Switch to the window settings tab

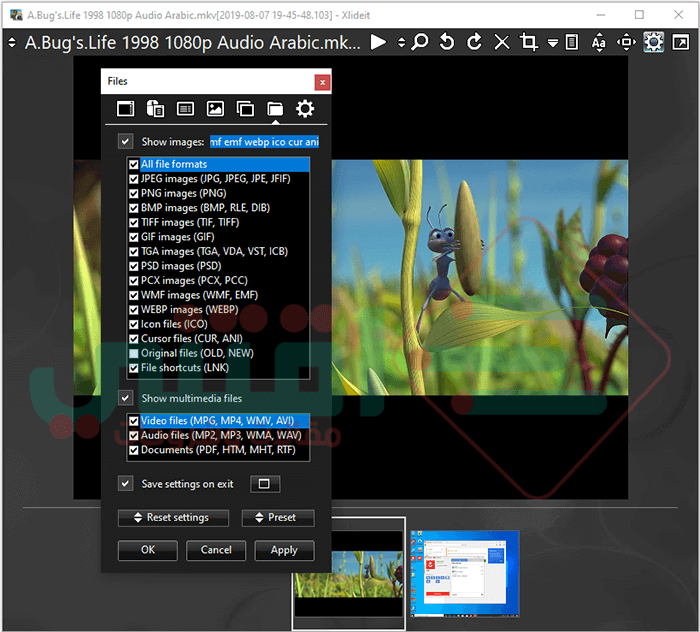tap(125, 109)
